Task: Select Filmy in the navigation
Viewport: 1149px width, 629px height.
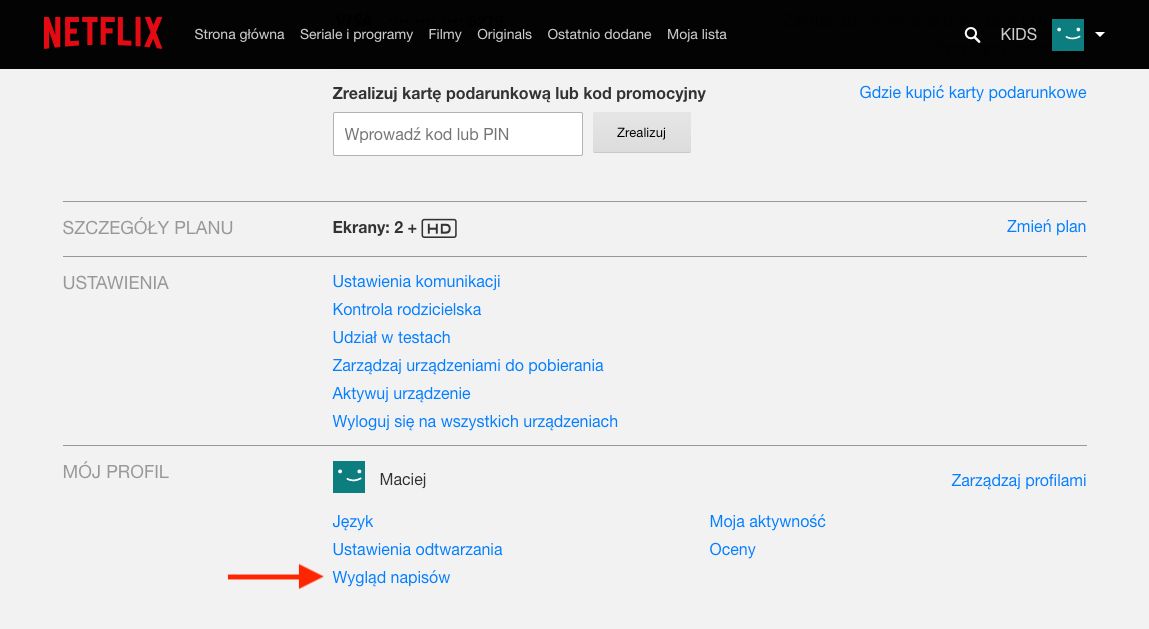Action: [x=445, y=35]
